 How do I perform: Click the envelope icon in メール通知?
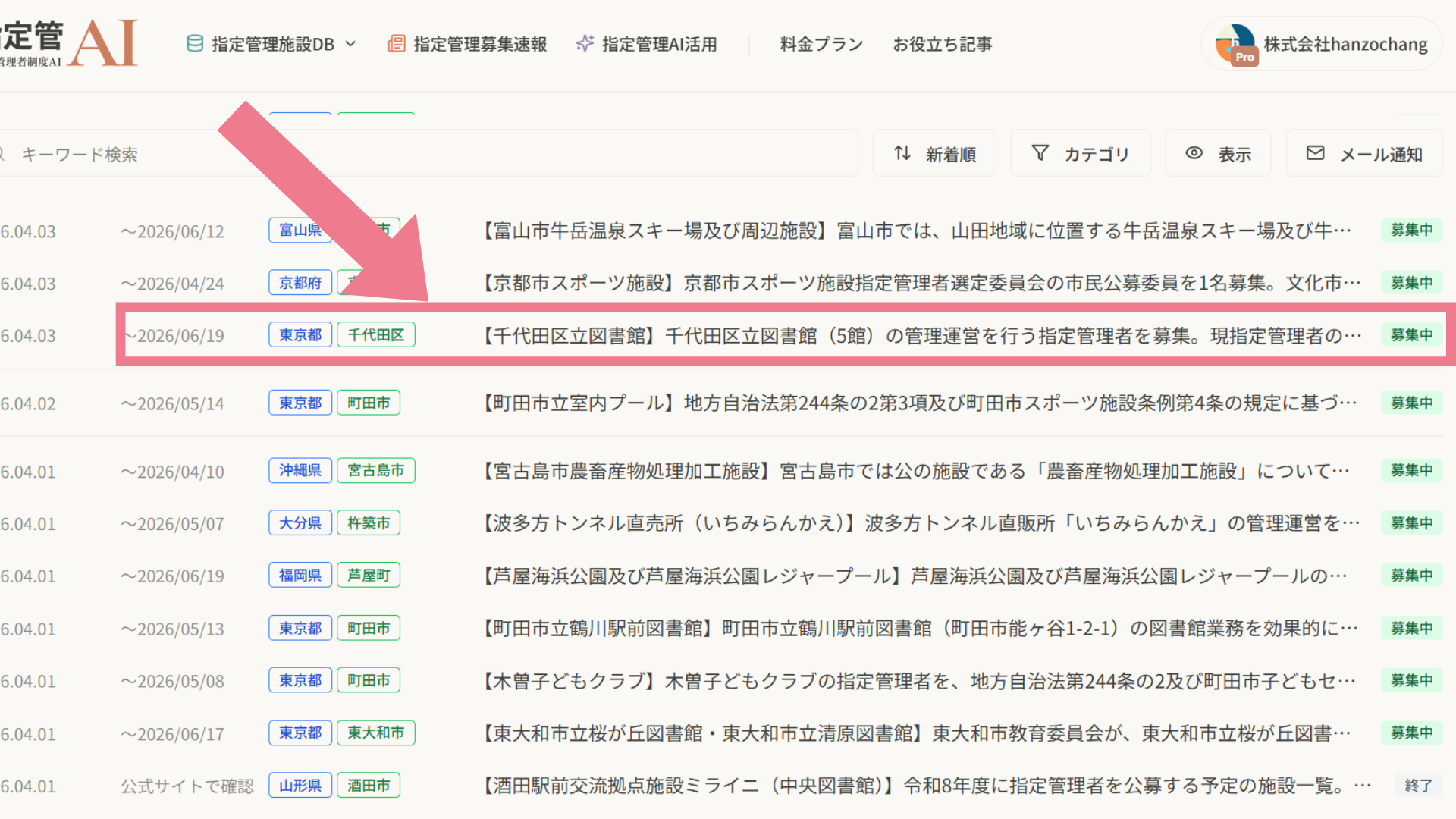pyautogui.click(x=1315, y=153)
